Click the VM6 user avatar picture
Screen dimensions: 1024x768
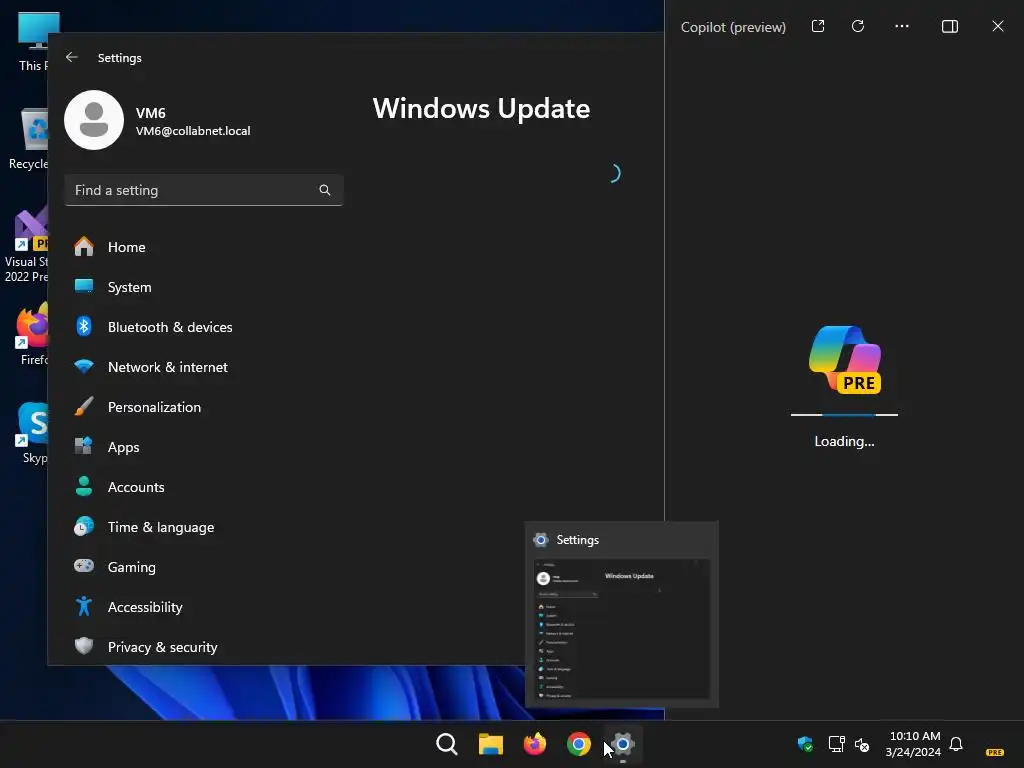pos(94,120)
